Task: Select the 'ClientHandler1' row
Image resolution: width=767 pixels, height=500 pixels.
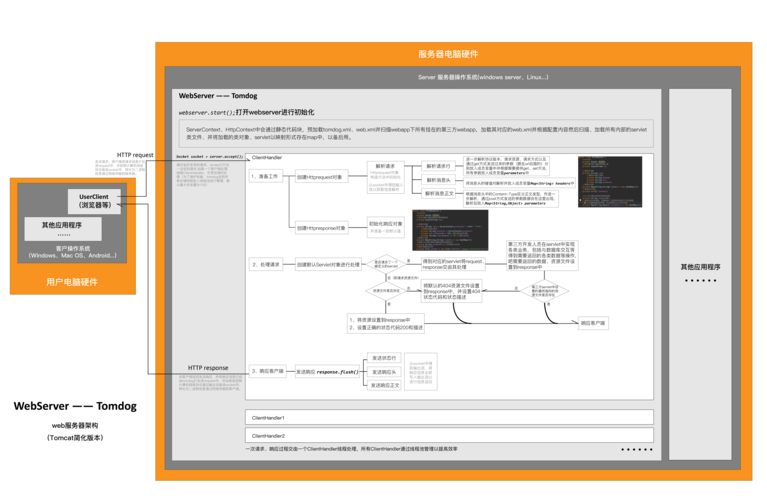Action: [449, 417]
